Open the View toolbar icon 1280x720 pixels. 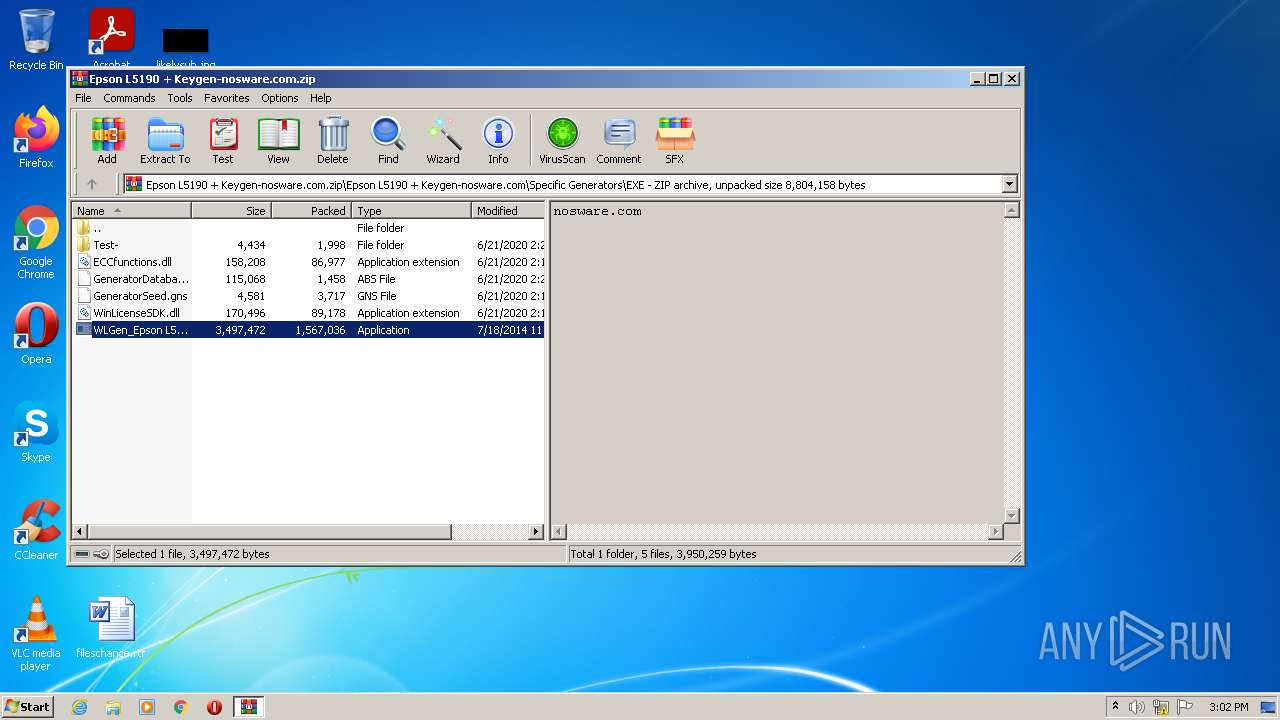278,141
